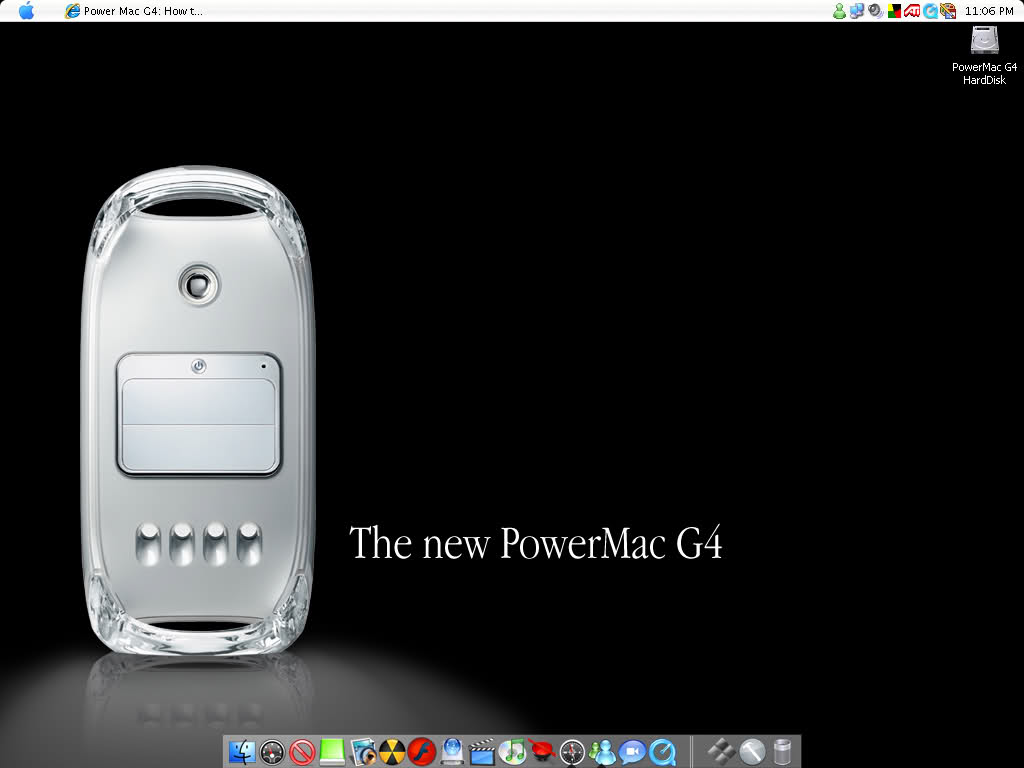This screenshot has height=768, width=1024.
Task: Open the Apple menu logo
Action: 26,10
